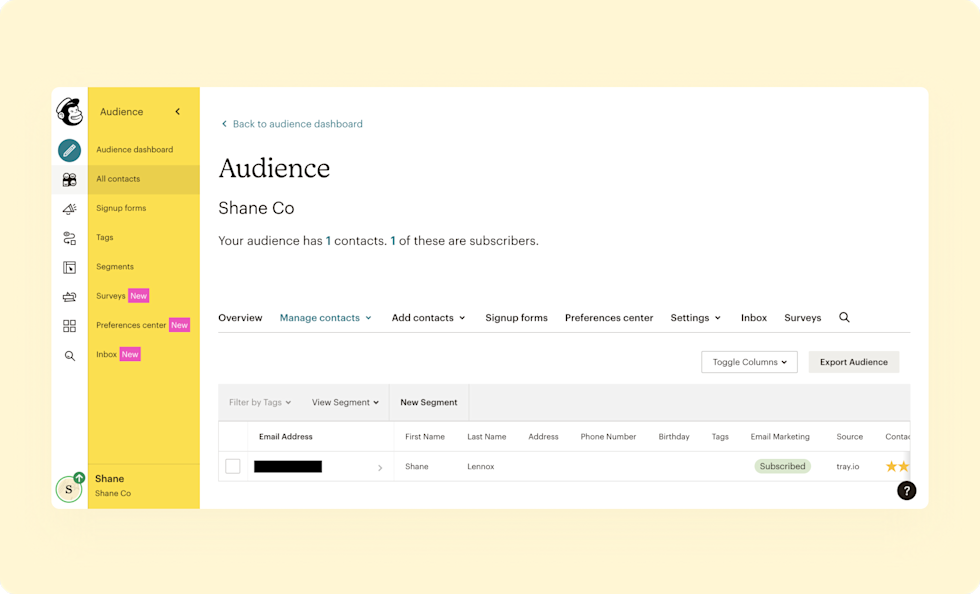
Task: Select Signup forms in sidebar menu
Action: tap(121, 208)
